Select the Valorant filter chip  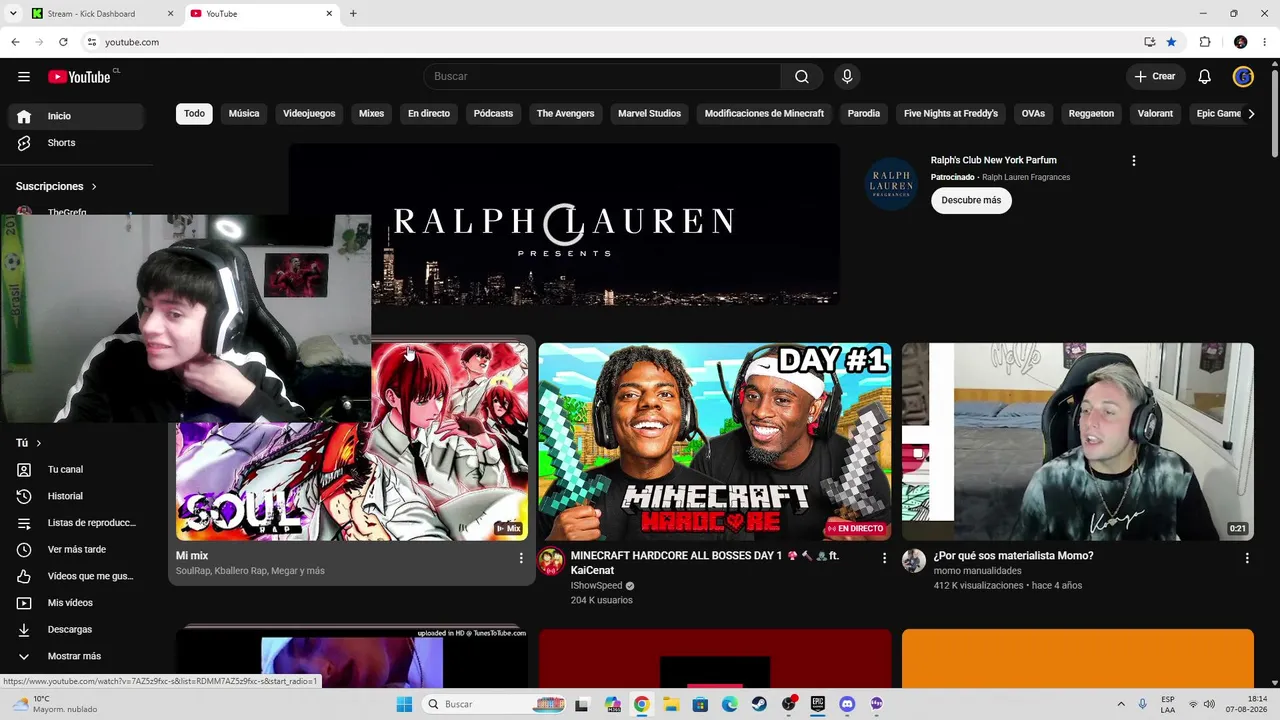[x=1155, y=114]
